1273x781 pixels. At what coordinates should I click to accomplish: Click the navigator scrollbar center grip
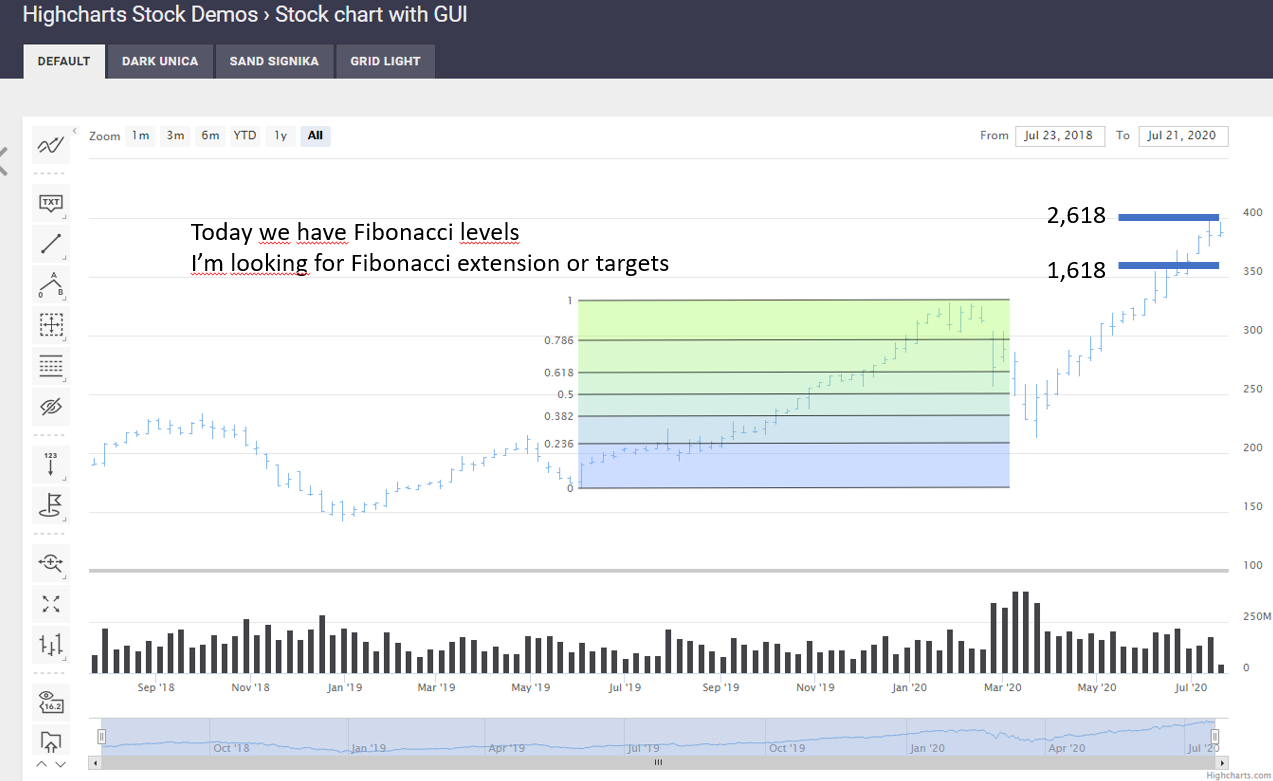[x=658, y=762]
